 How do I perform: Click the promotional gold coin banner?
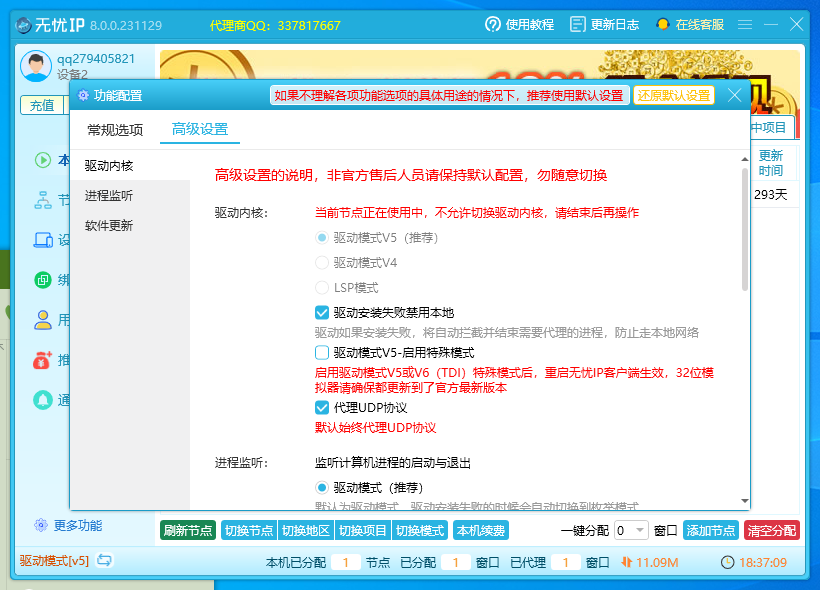click(480, 65)
